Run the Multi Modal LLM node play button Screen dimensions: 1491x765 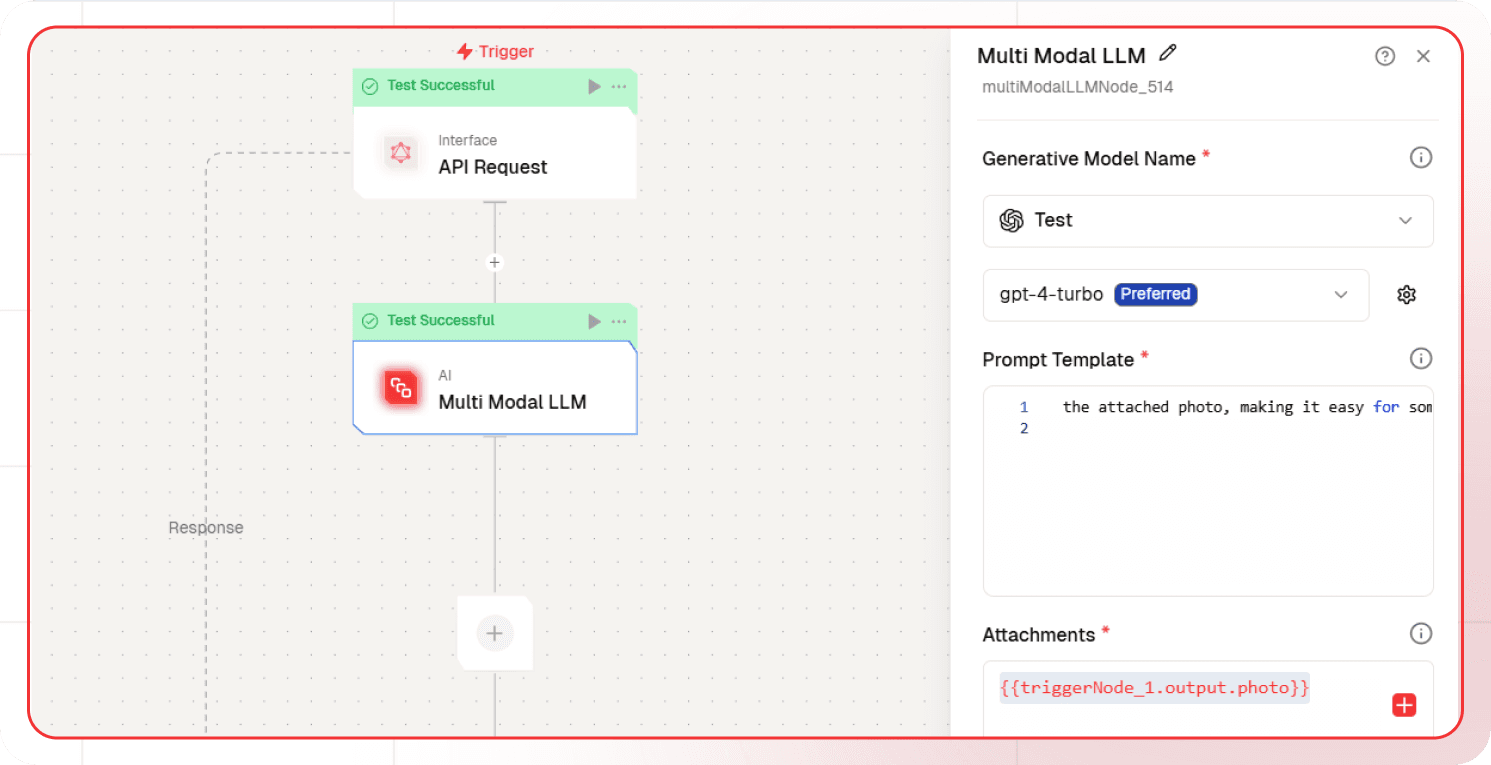pyautogui.click(x=594, y=321)
